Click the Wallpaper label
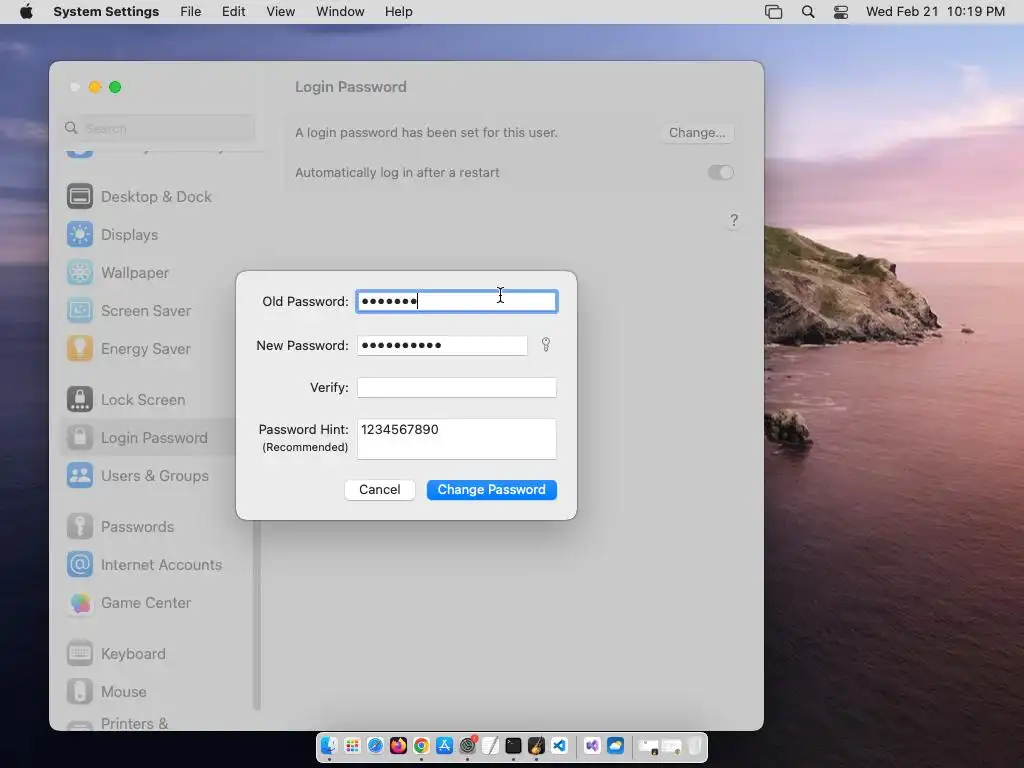 [135, 272]
